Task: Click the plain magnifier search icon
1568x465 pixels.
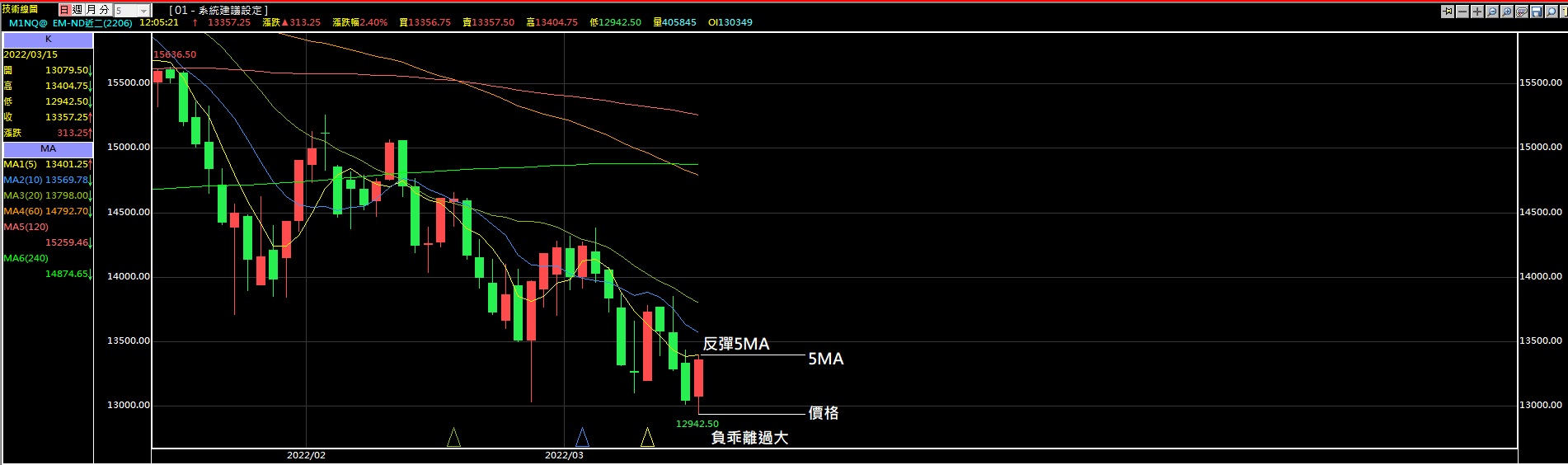Action: [1552, 12]
